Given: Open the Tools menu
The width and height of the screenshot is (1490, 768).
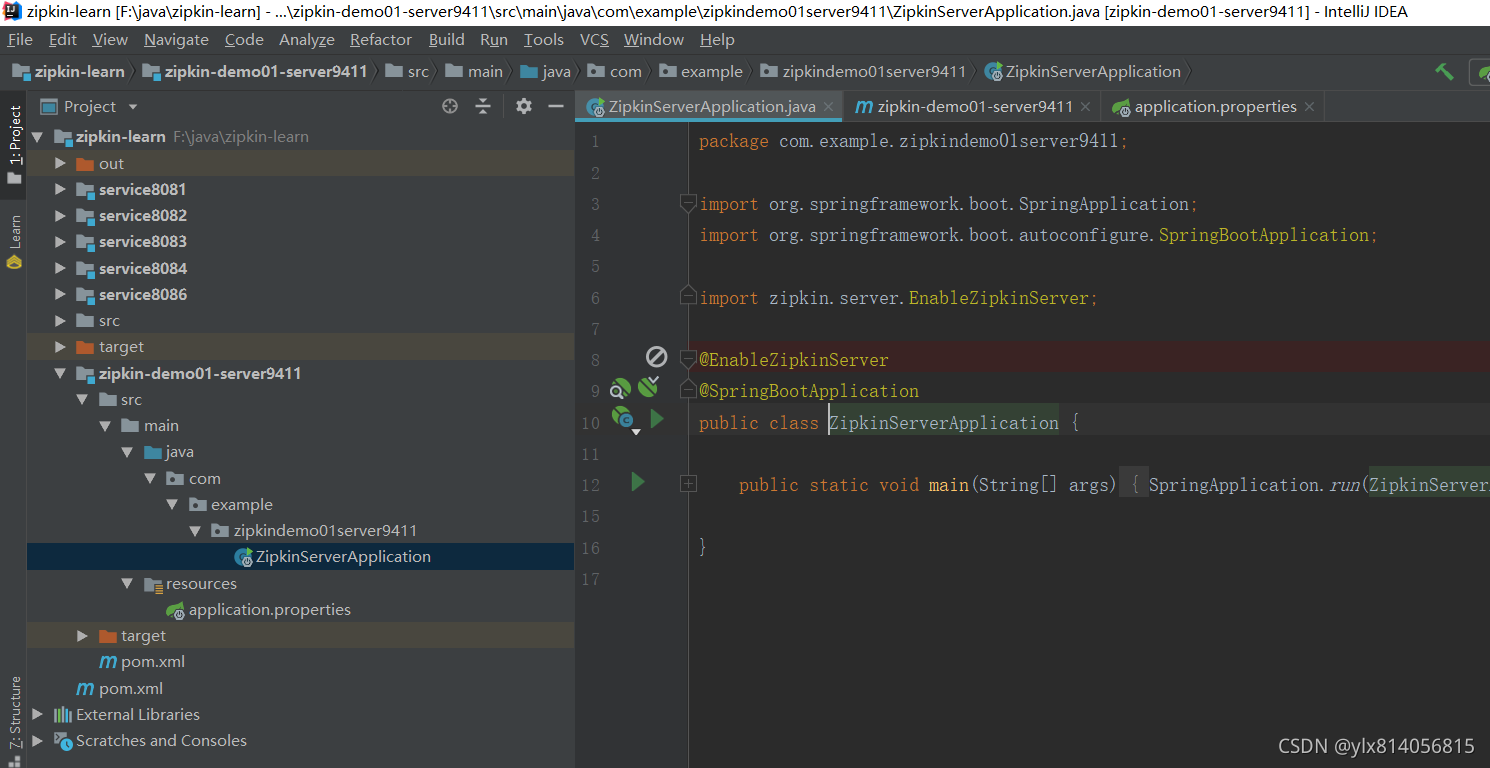Looking at the screenshot, I should tap(544, 39).
